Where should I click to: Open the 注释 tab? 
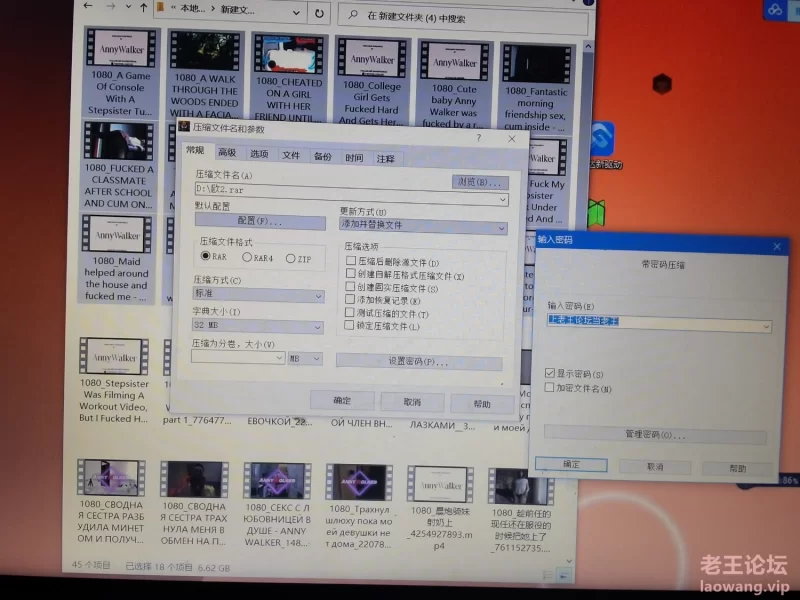click(386, 158)
